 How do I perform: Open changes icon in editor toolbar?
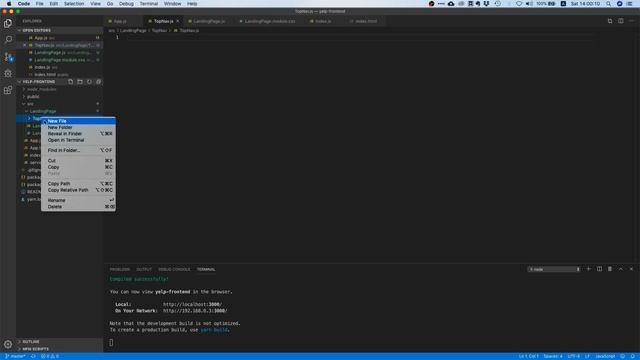[610, 21]
